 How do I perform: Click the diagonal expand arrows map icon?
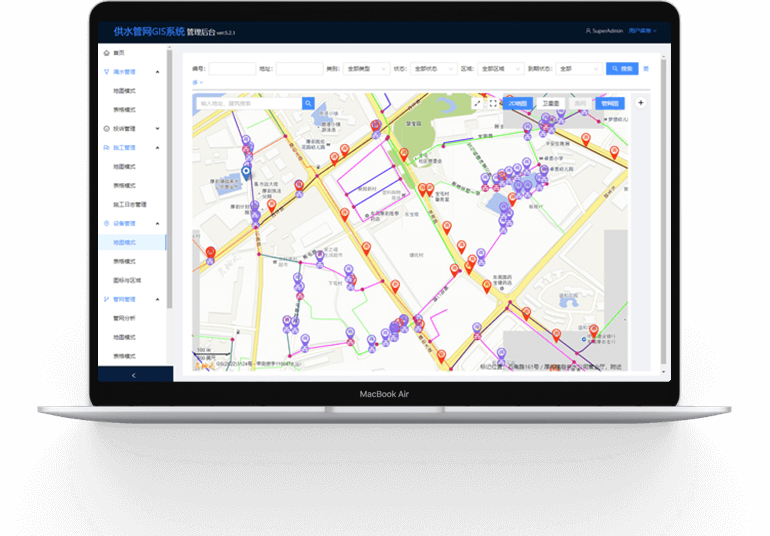click(477, 103)
